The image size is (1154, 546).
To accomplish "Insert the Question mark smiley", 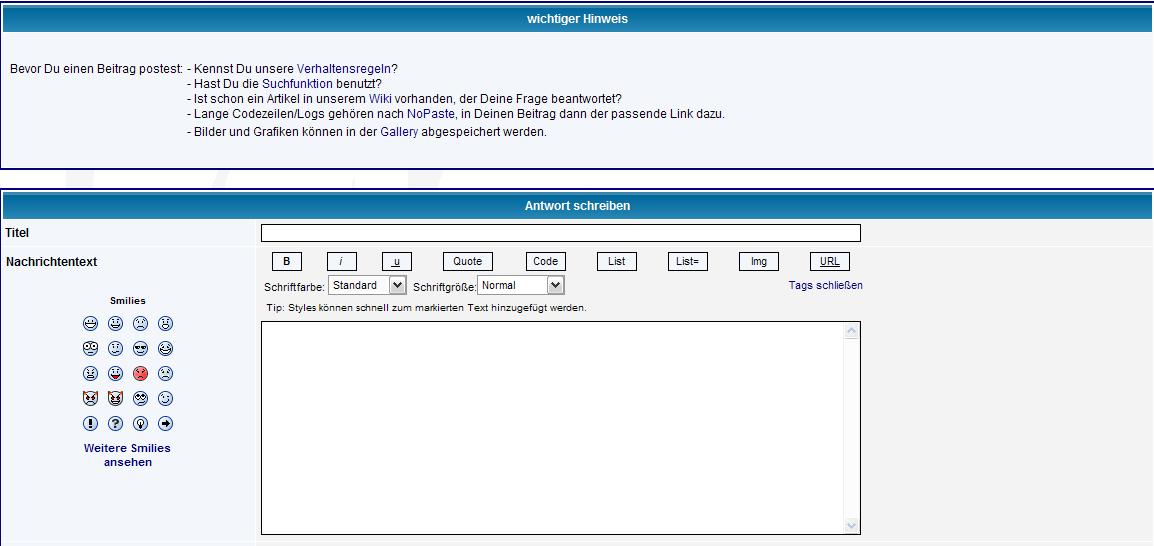I will click(x=116, y=423).
